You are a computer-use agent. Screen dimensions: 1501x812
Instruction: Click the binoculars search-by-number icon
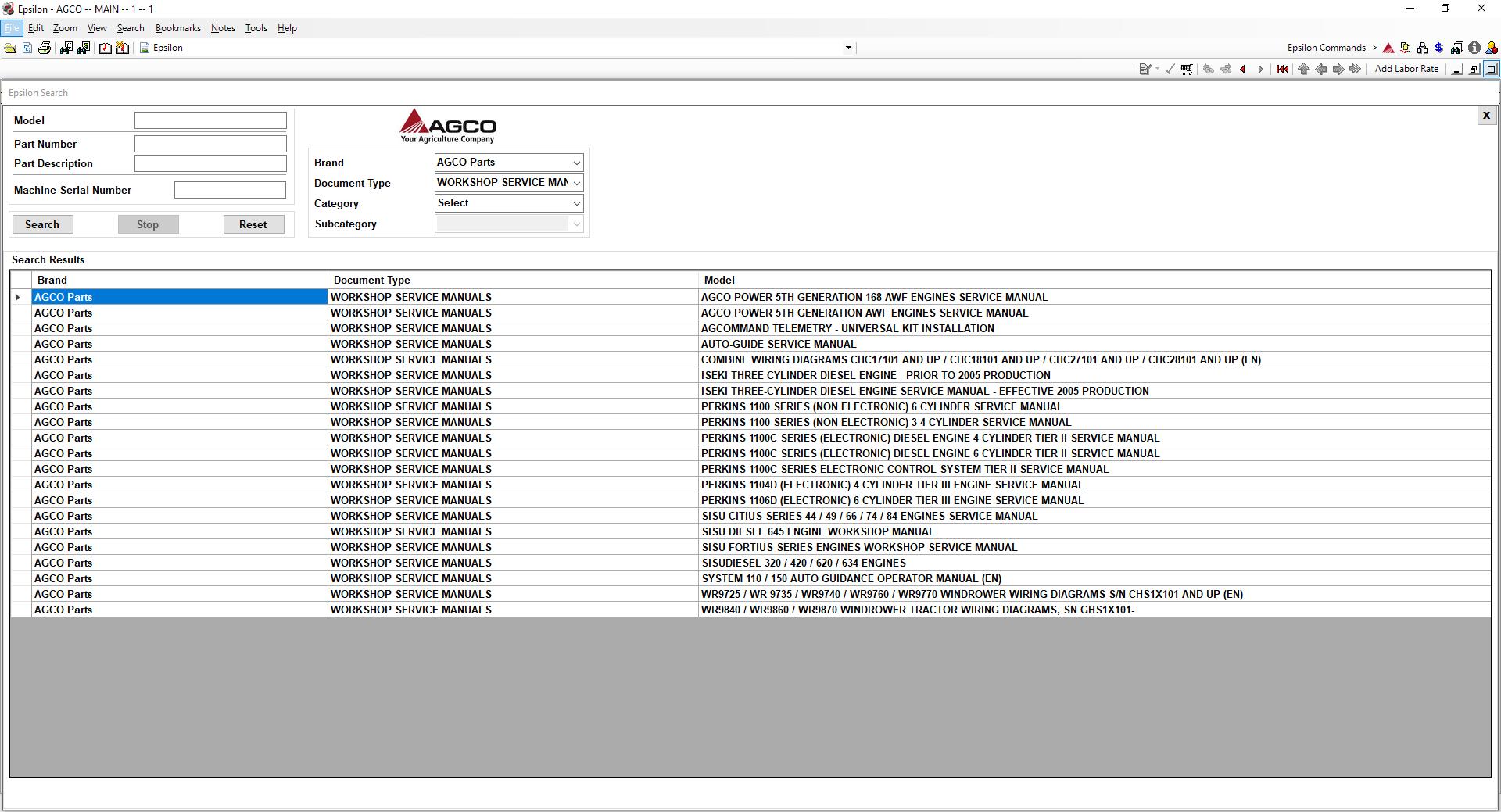point(66,48)
